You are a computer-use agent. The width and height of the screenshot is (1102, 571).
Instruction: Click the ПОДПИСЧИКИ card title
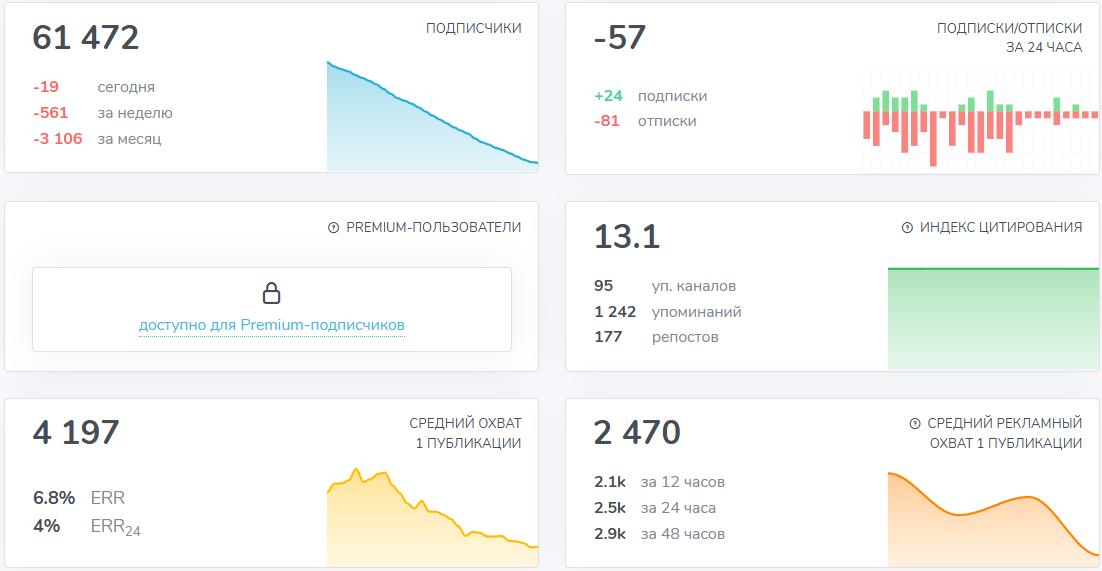(x=474, y=29)
